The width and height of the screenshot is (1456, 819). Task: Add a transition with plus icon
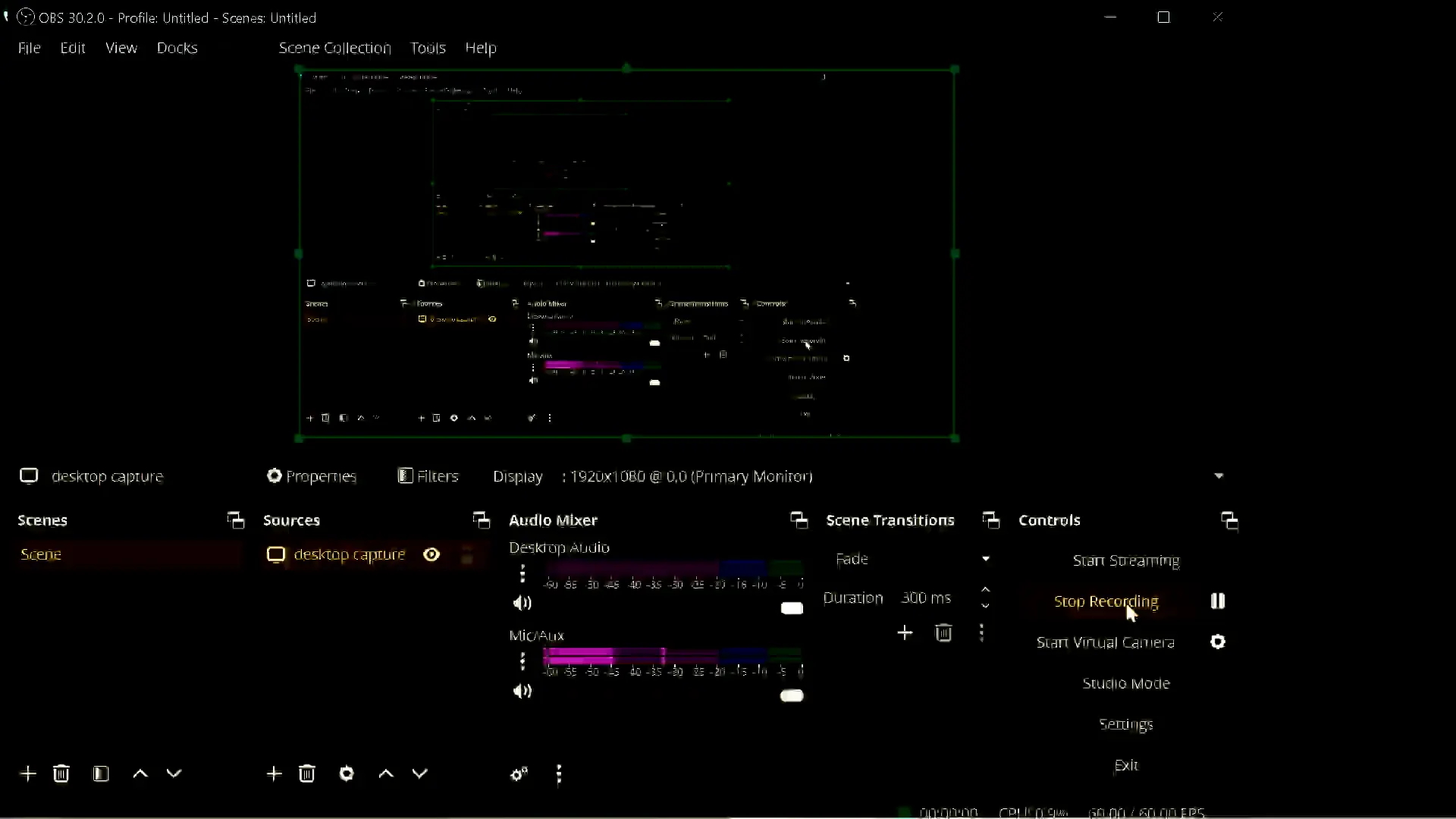[x=905, y=632]
